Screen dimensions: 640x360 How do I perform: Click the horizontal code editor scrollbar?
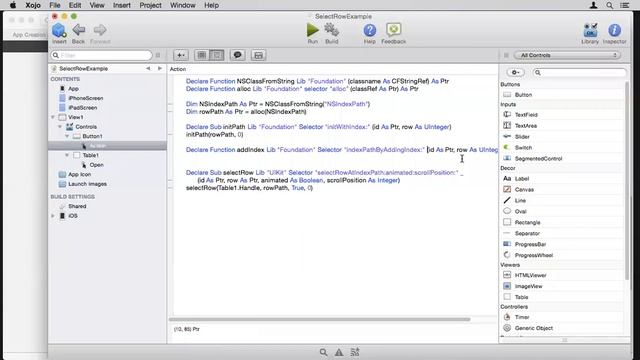point(320,319)
